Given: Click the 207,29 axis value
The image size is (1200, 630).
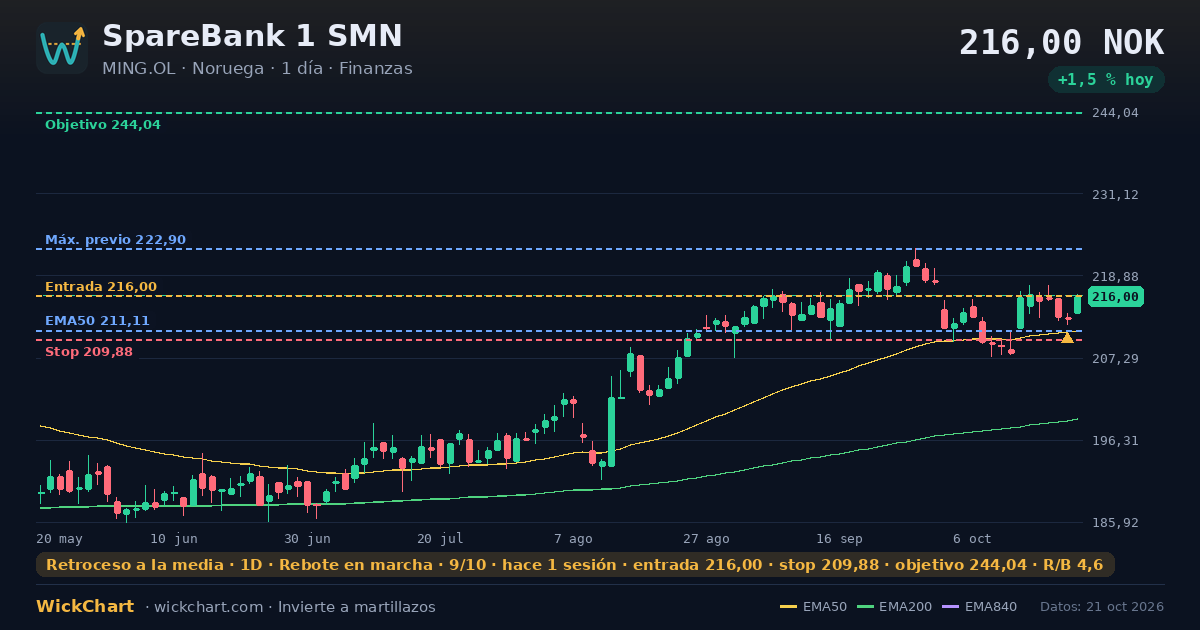Looking at the screenshot, I should pyautogui.click(x=1117, y=358).
